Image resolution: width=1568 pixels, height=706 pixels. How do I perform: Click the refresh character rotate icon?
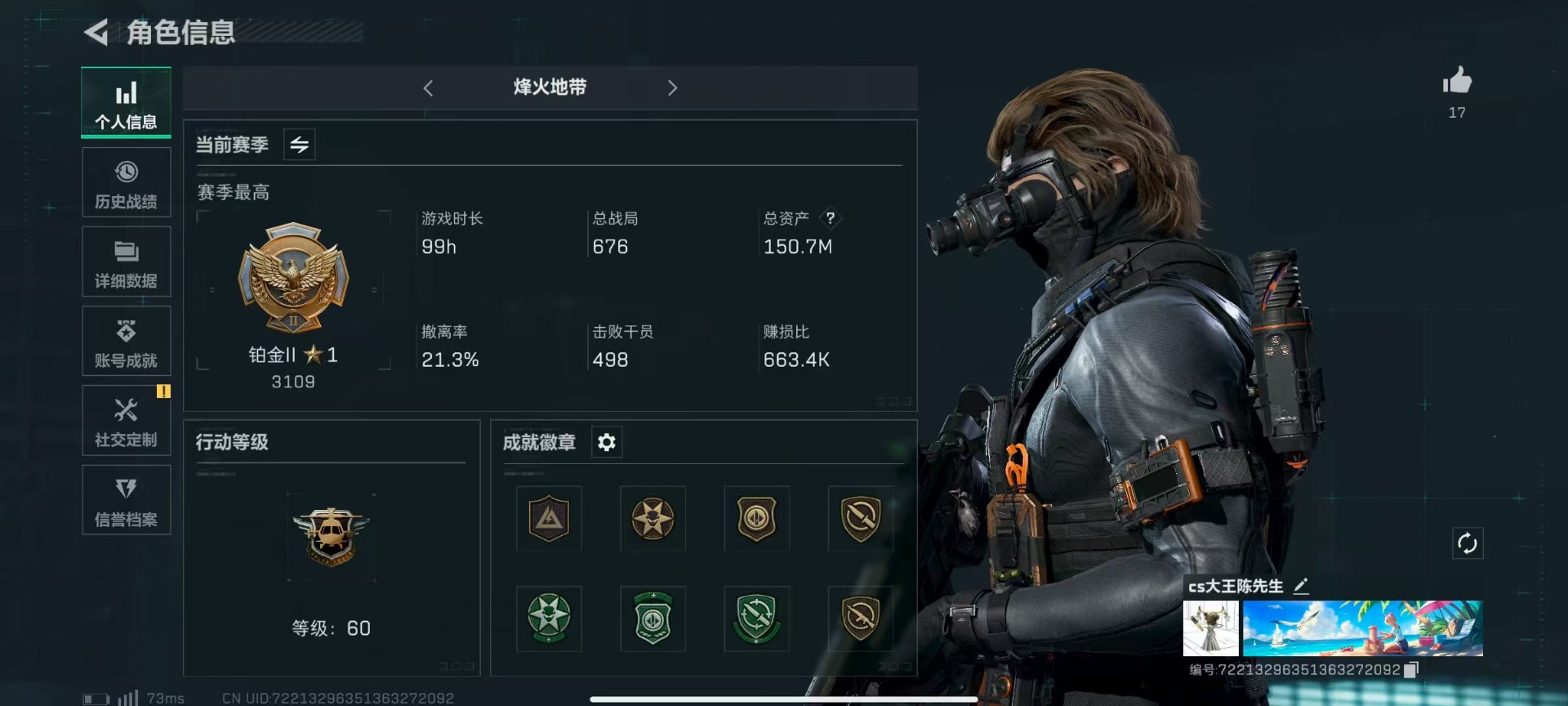(x=1467, y=543)
